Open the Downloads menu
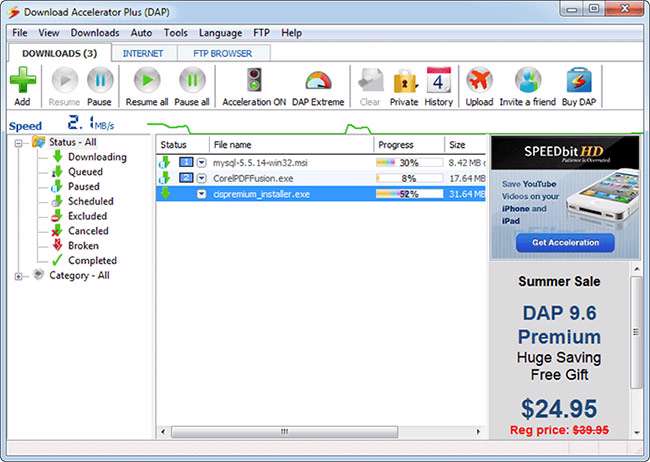 95,33
